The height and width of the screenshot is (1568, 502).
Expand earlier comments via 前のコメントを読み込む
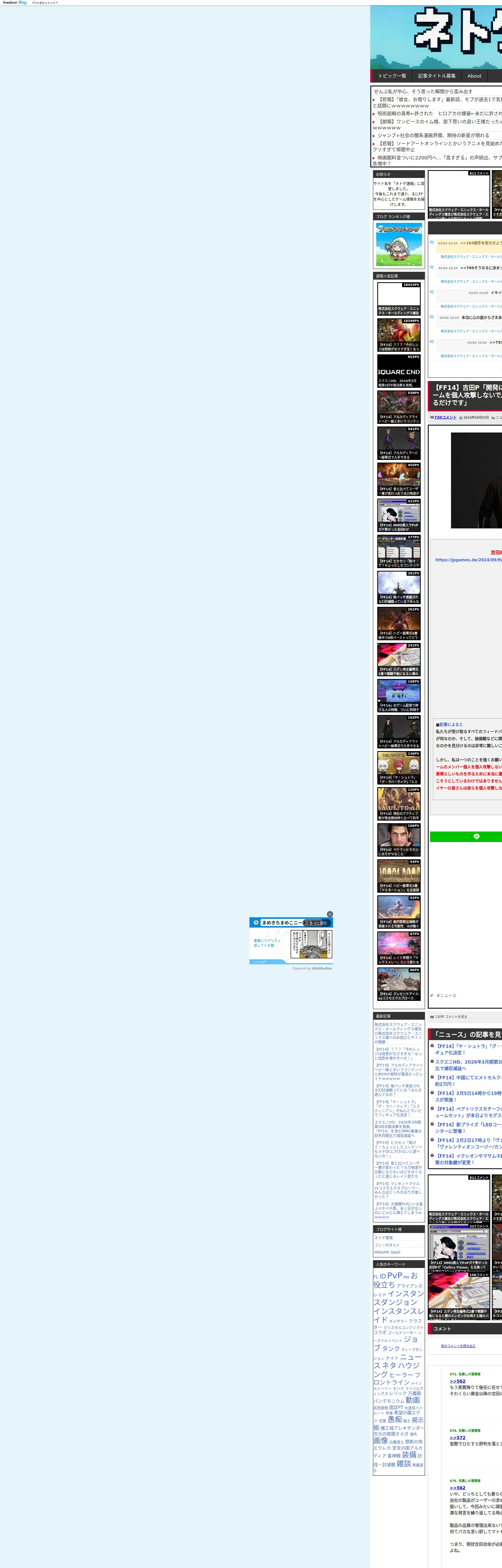[458, 1346]
